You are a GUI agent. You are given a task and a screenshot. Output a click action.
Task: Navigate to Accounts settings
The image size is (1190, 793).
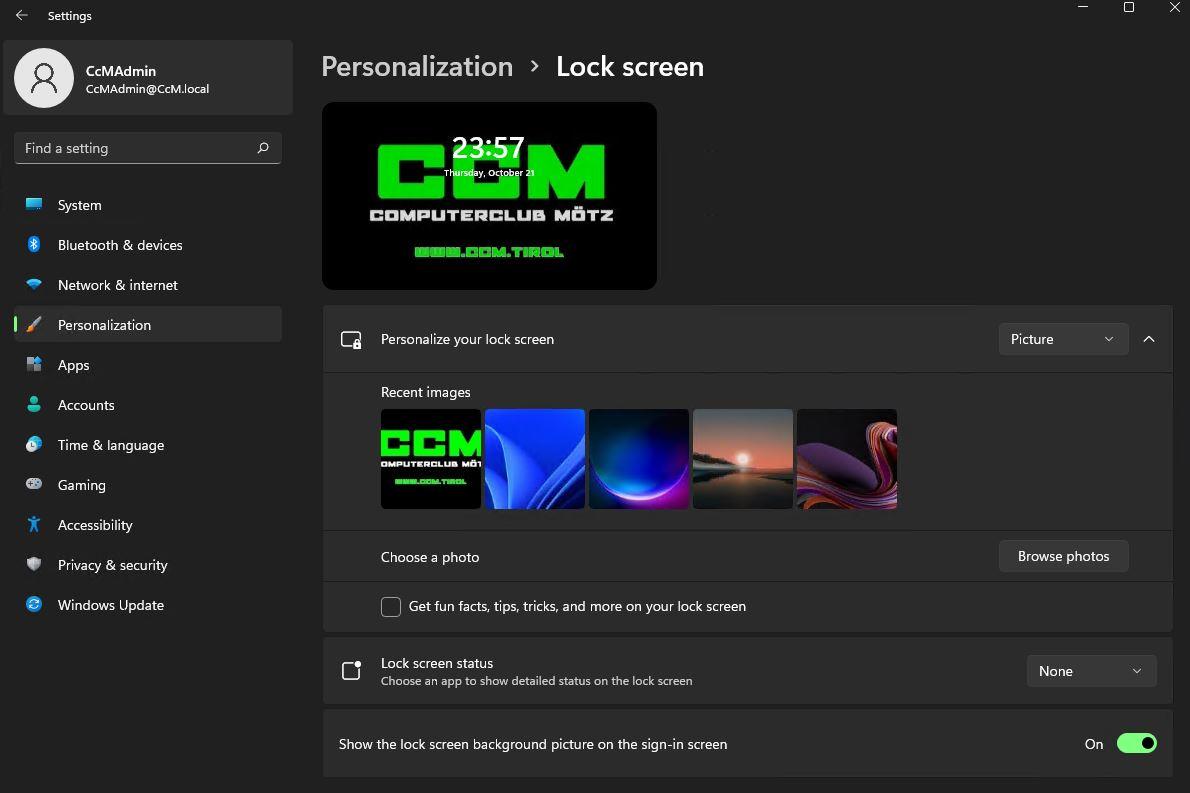(148, 405)
